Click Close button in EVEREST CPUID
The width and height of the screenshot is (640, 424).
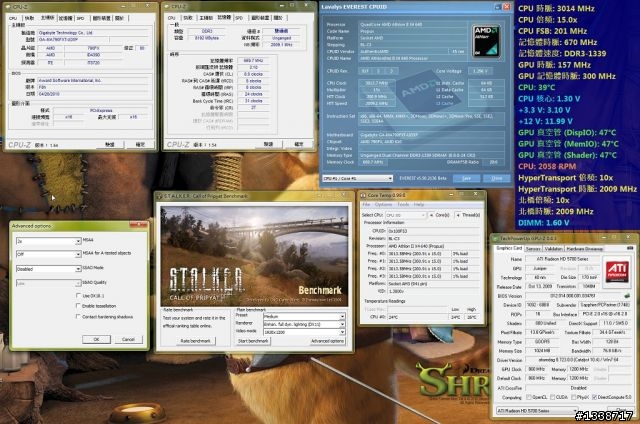(x=497, y=178)
